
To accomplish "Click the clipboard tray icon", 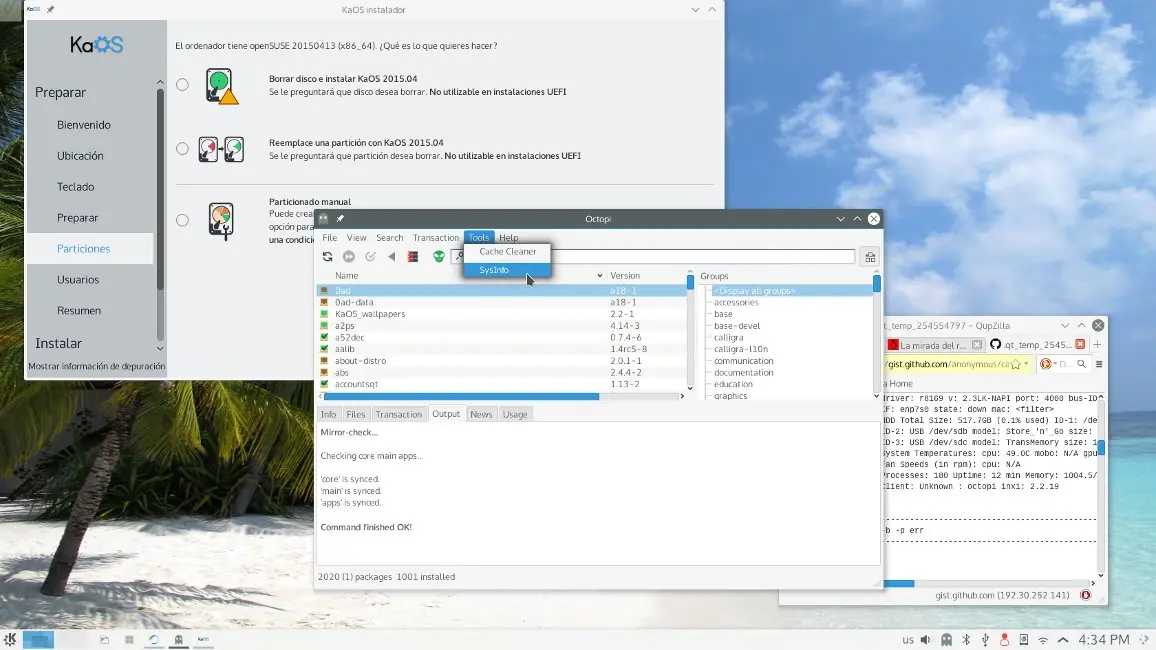I will pyautogui.click(x=1023, y=640).
